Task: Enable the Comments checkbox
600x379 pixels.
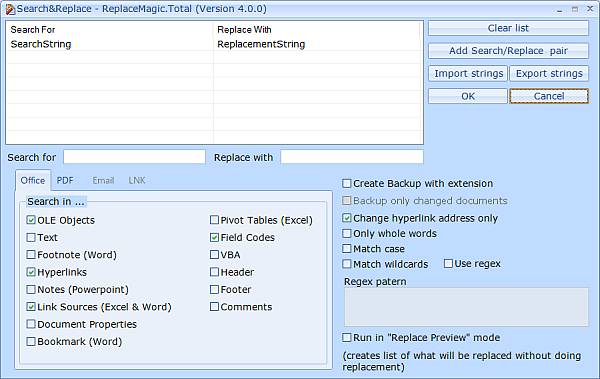Action: (214, 307)
